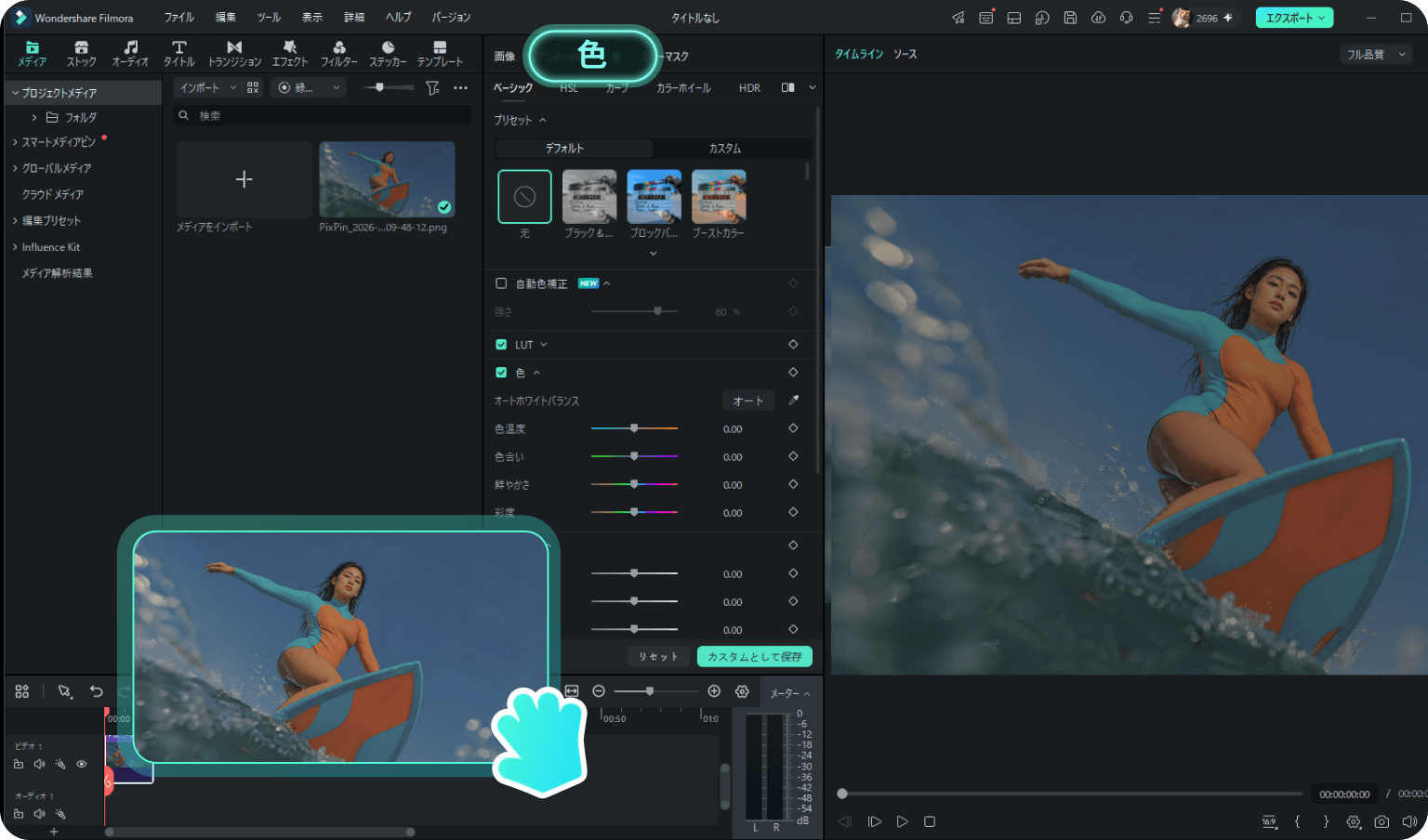The image size is (1428, 840).
Task: Open the トランジション transitions panel
Action: pyautogui.click(x=234, y=54)
